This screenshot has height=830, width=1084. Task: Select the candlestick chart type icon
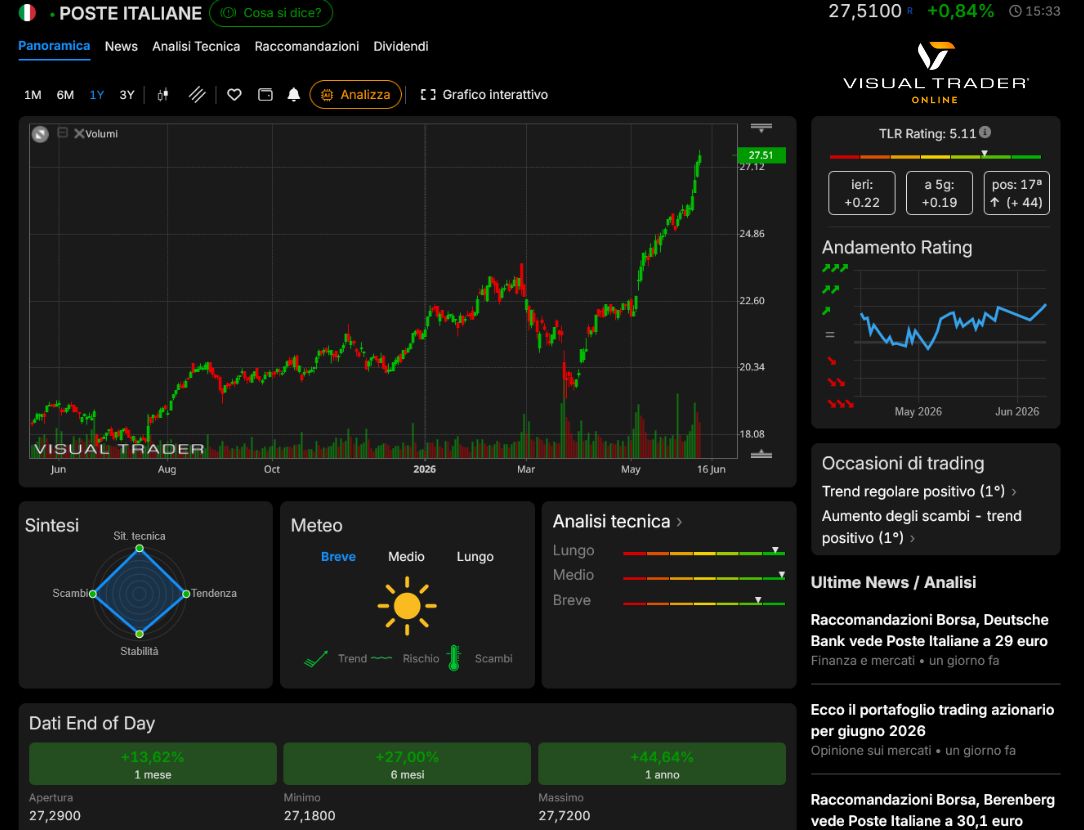click(x=162, y=95)
